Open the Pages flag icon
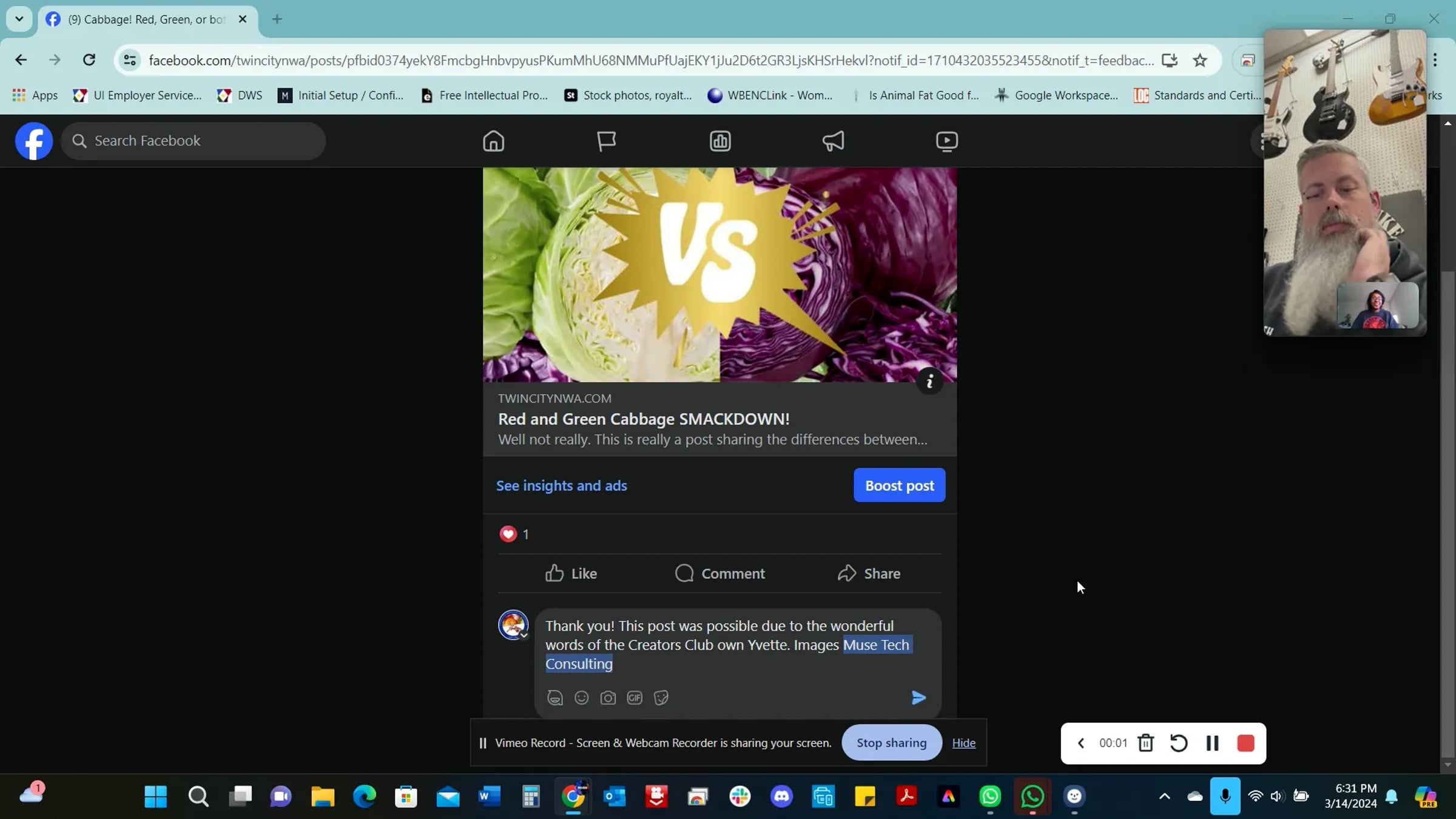This screenshot has width=1456, height=819. 606,141
